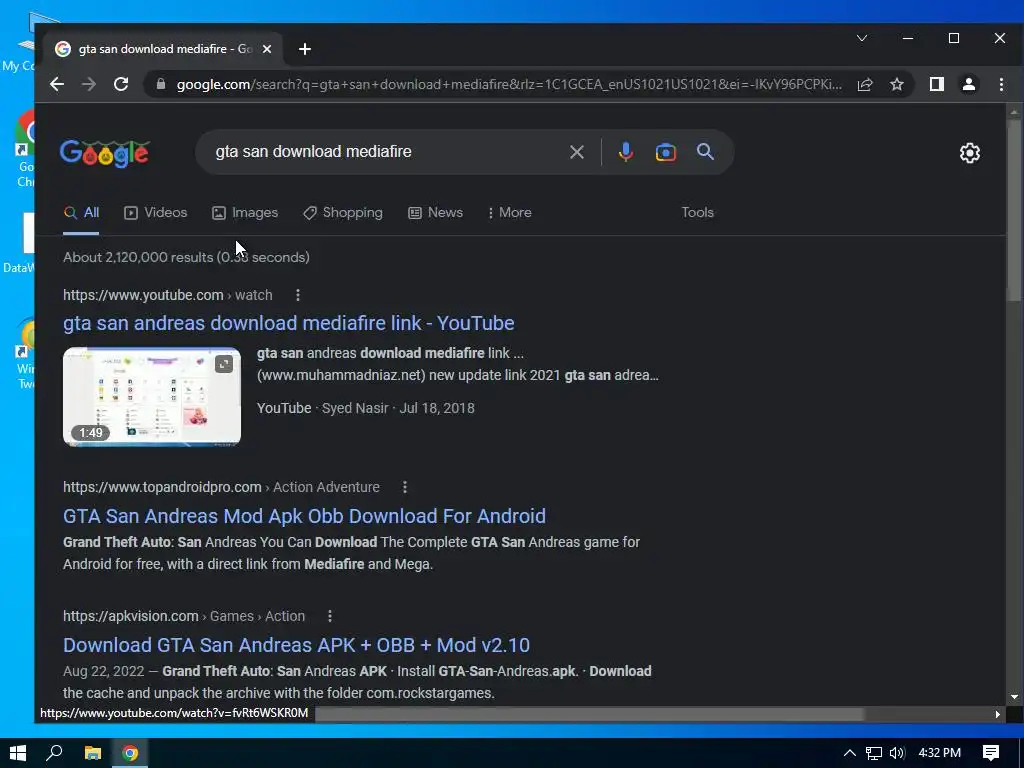Close the gta san download mediafire tab
The image size is (1024, 768).
pyautogui.click(x=266, y=49)
